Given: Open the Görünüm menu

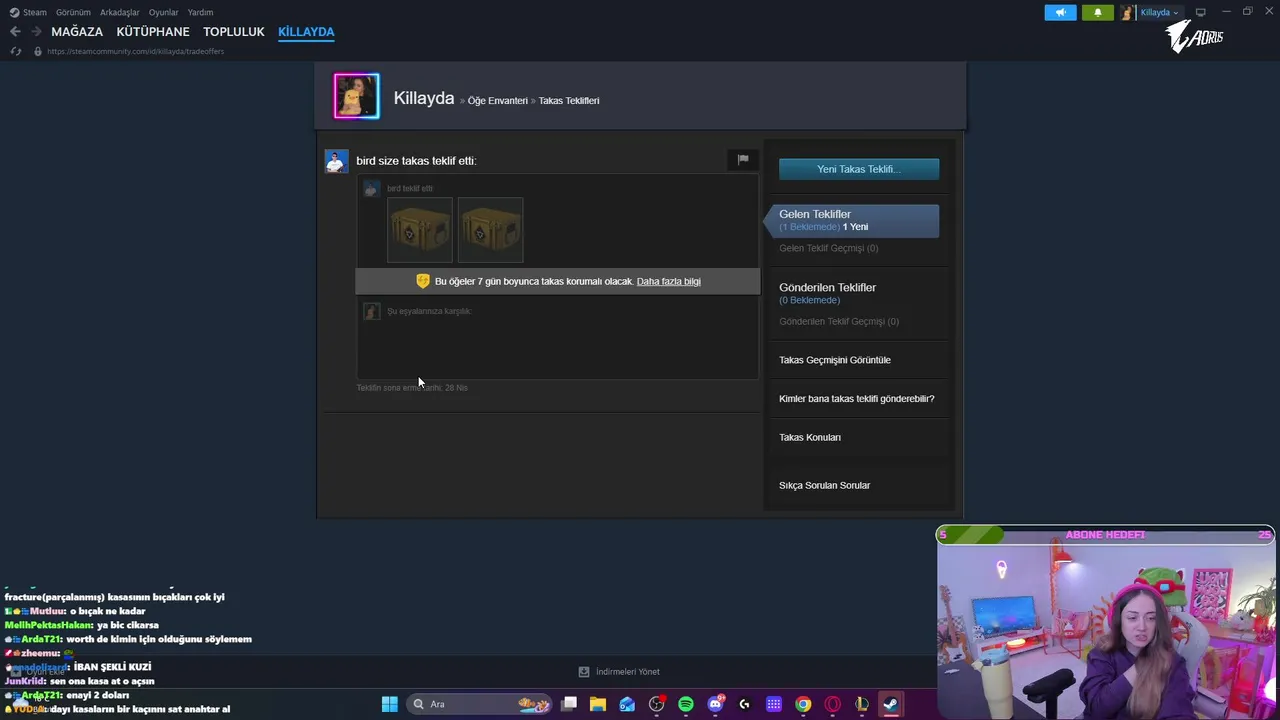Looking at the screenshot, I should [73, 12].
